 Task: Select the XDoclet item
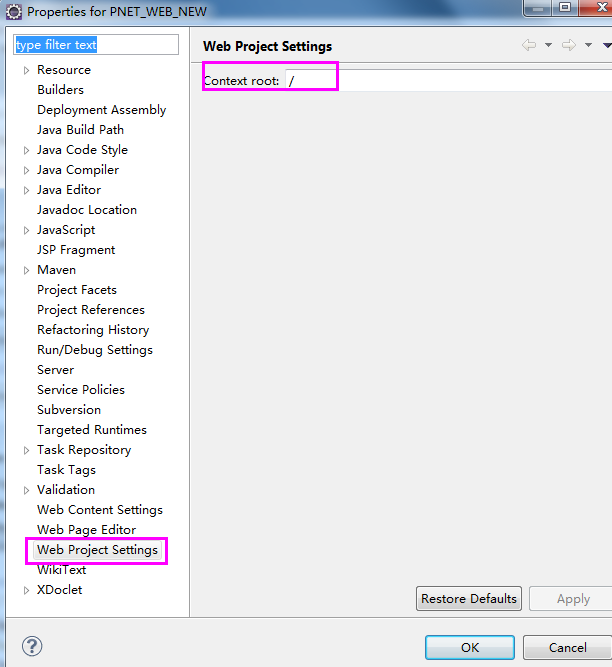(60, 590)
